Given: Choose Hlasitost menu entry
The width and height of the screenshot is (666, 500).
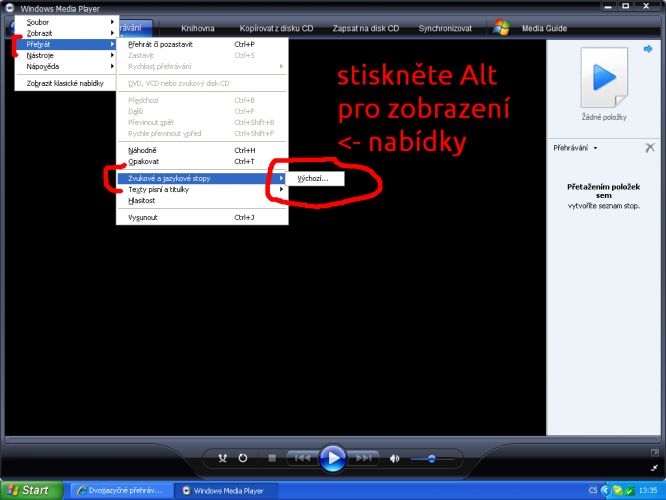Looking at the screenshot, I should tap(202, 201).
